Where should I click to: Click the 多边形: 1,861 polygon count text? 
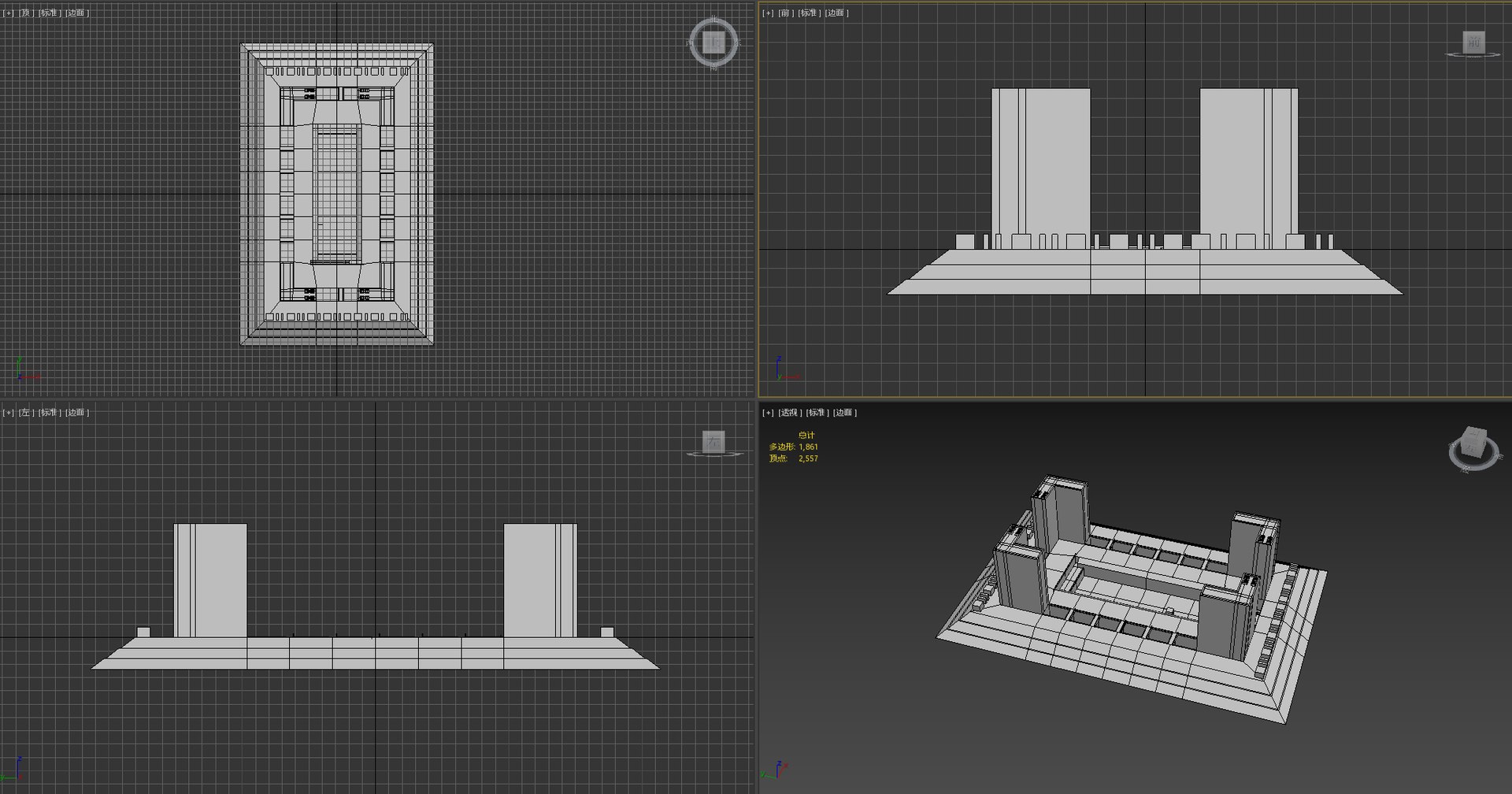pyautogui.click(x=794, y=447)
